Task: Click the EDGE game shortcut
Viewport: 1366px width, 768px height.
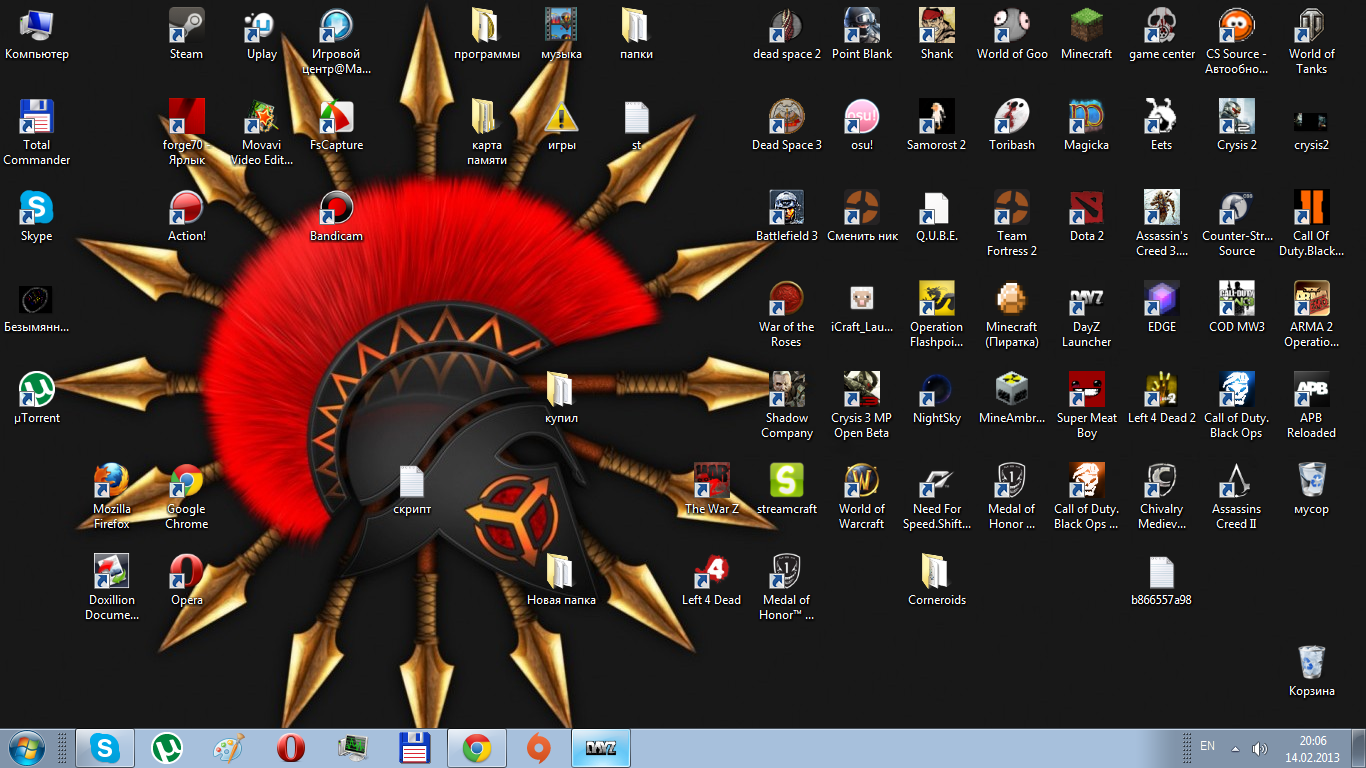Action: 1162,308
